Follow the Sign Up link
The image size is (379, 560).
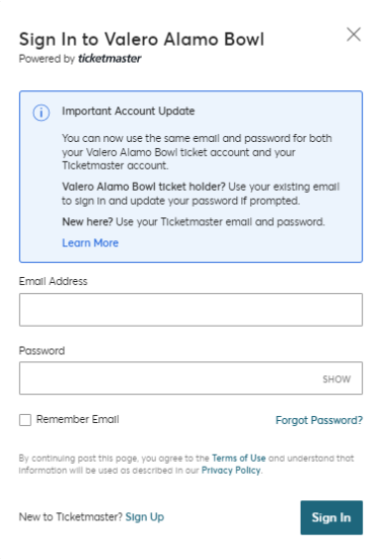pos(145,517)
